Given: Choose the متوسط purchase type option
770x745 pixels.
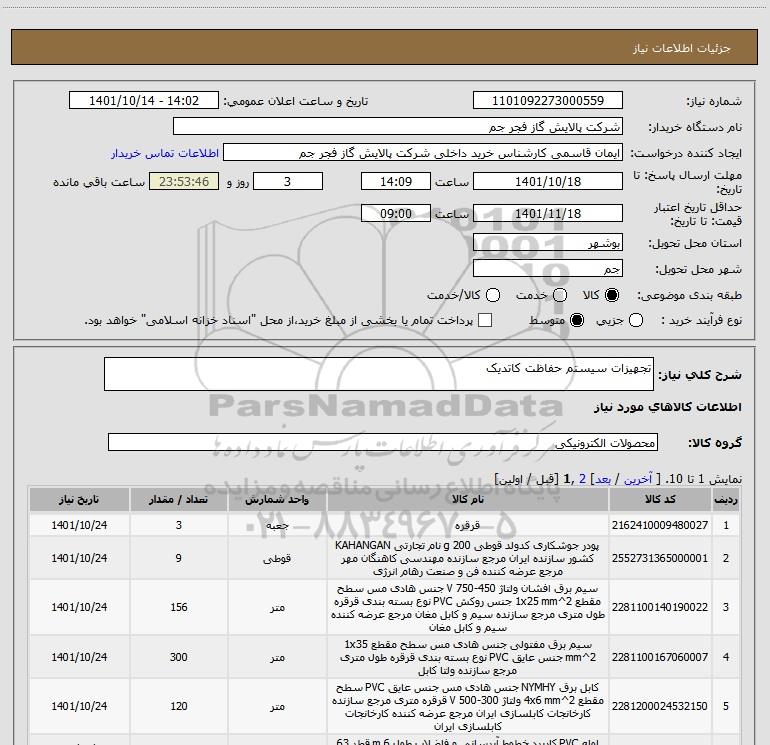Looking at the screenshot, I should click(x=577, y=320).
